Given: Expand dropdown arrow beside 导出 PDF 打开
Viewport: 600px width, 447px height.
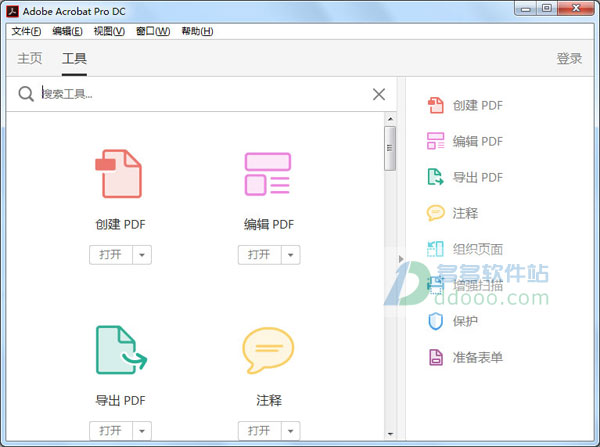Looking at the screenshot, I should tap(142, 431).
